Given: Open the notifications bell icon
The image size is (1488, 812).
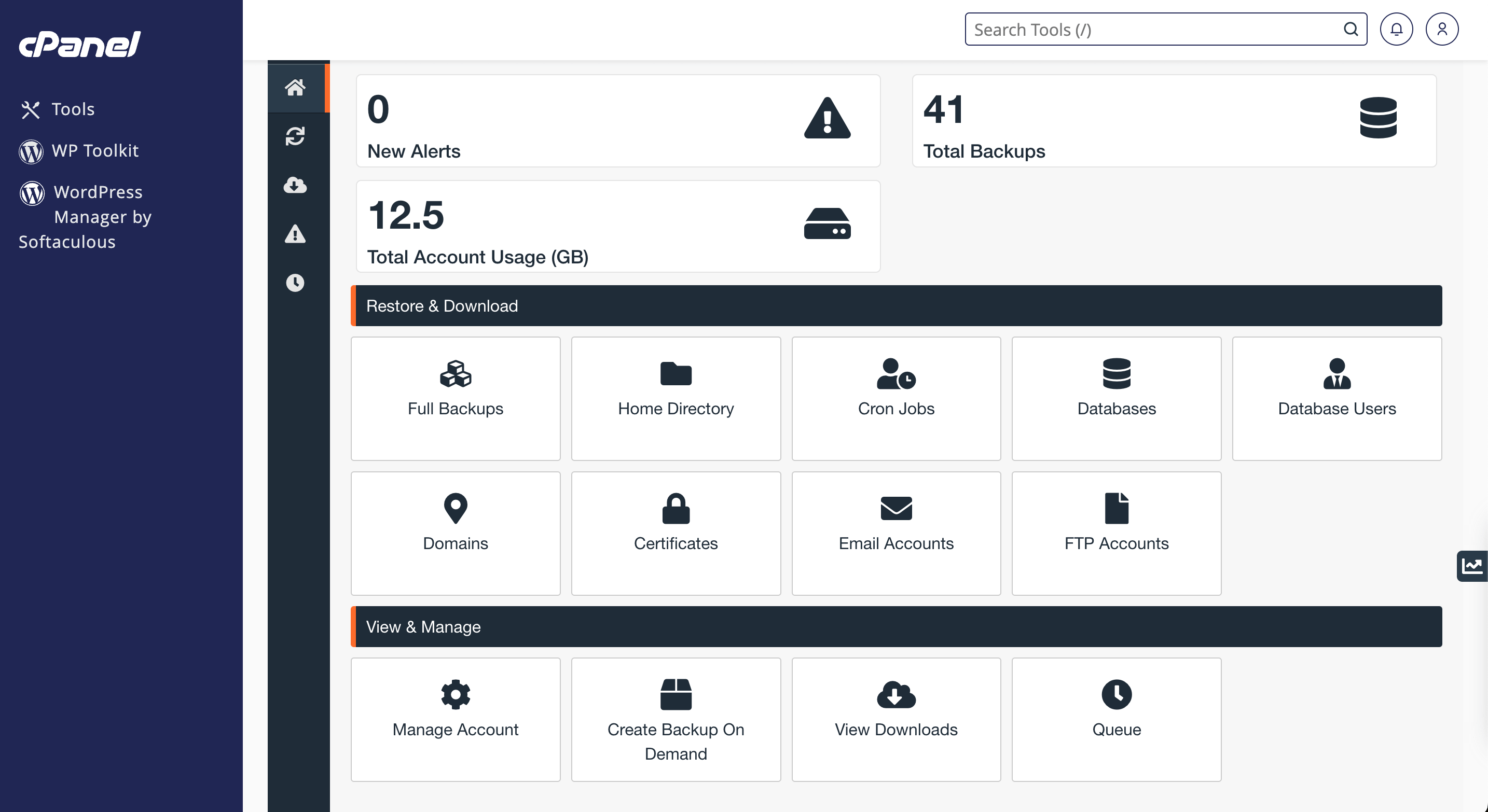Looking at the screenshot, I should (1396, 30).
